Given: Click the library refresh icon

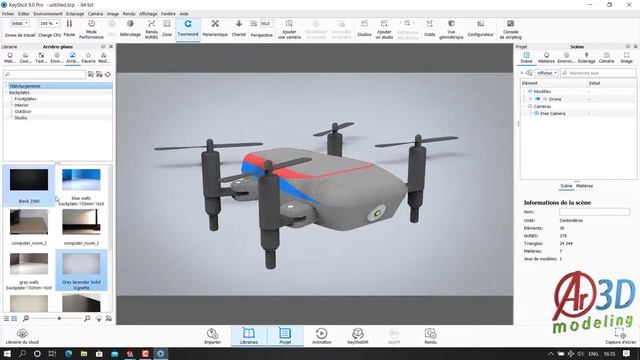Looking at the screenshot, I should (108, 74).
